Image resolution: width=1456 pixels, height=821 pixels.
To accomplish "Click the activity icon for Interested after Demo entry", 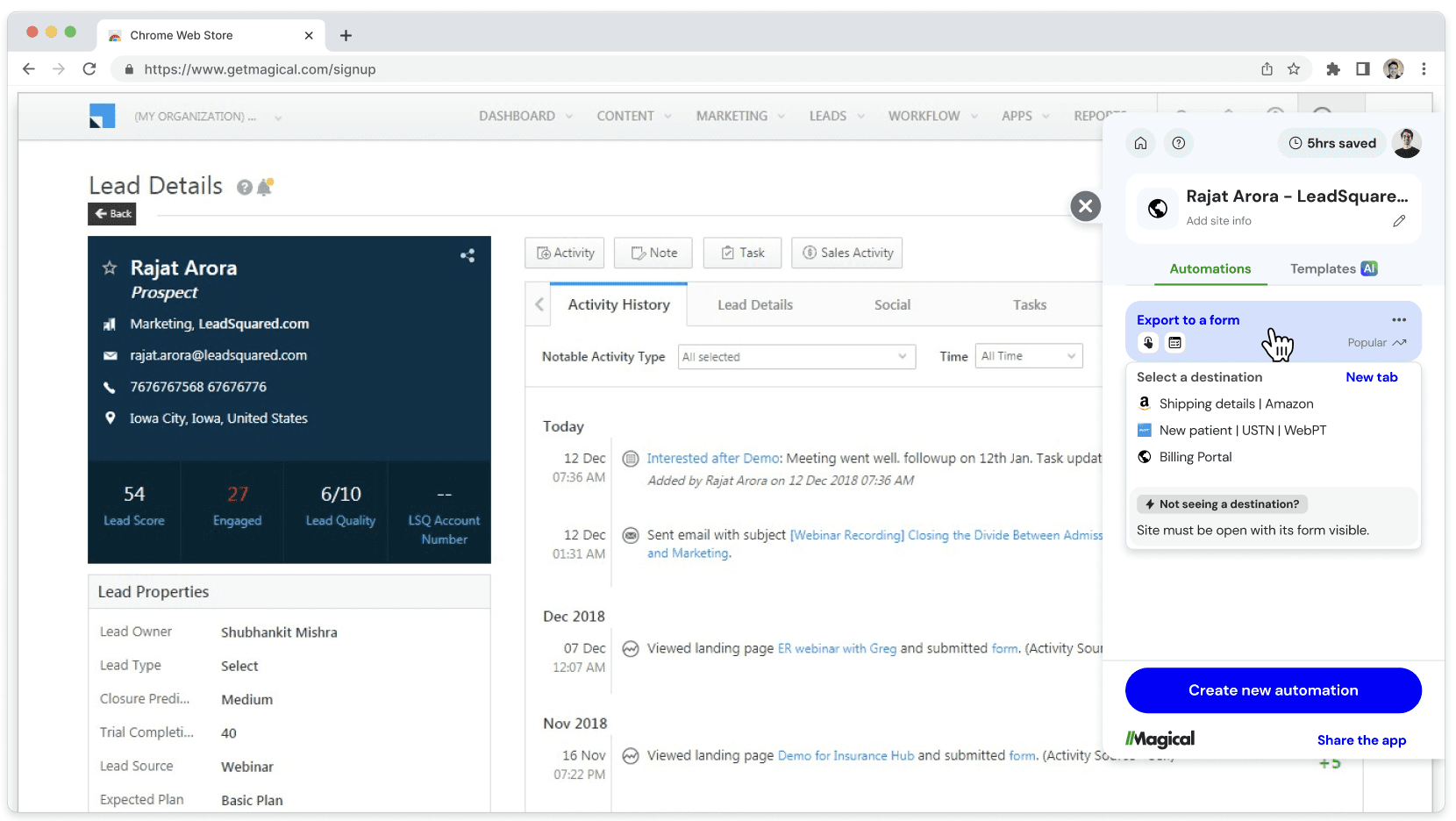I will 630,459.
